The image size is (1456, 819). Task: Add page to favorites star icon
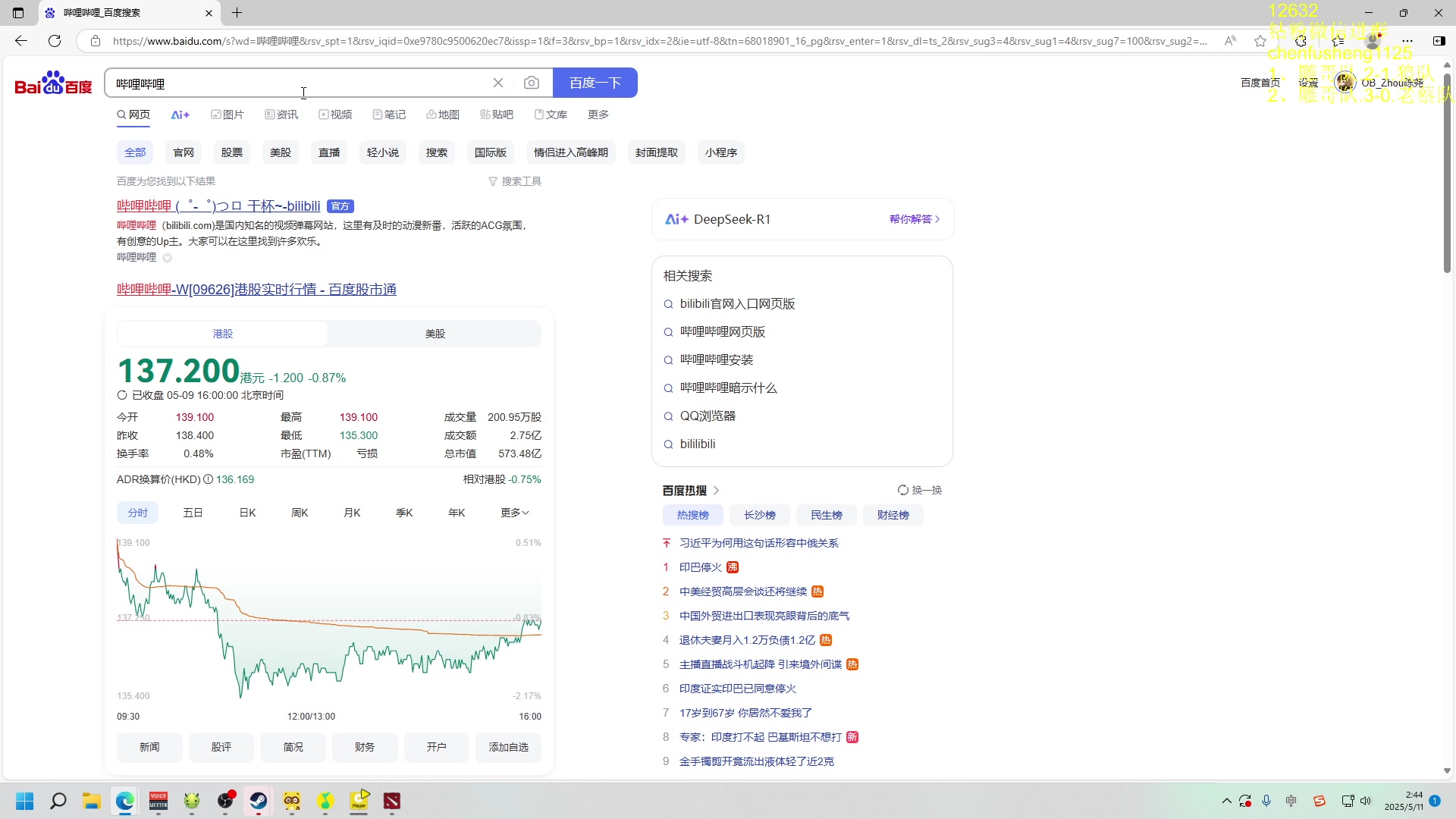pos(1260,41)
